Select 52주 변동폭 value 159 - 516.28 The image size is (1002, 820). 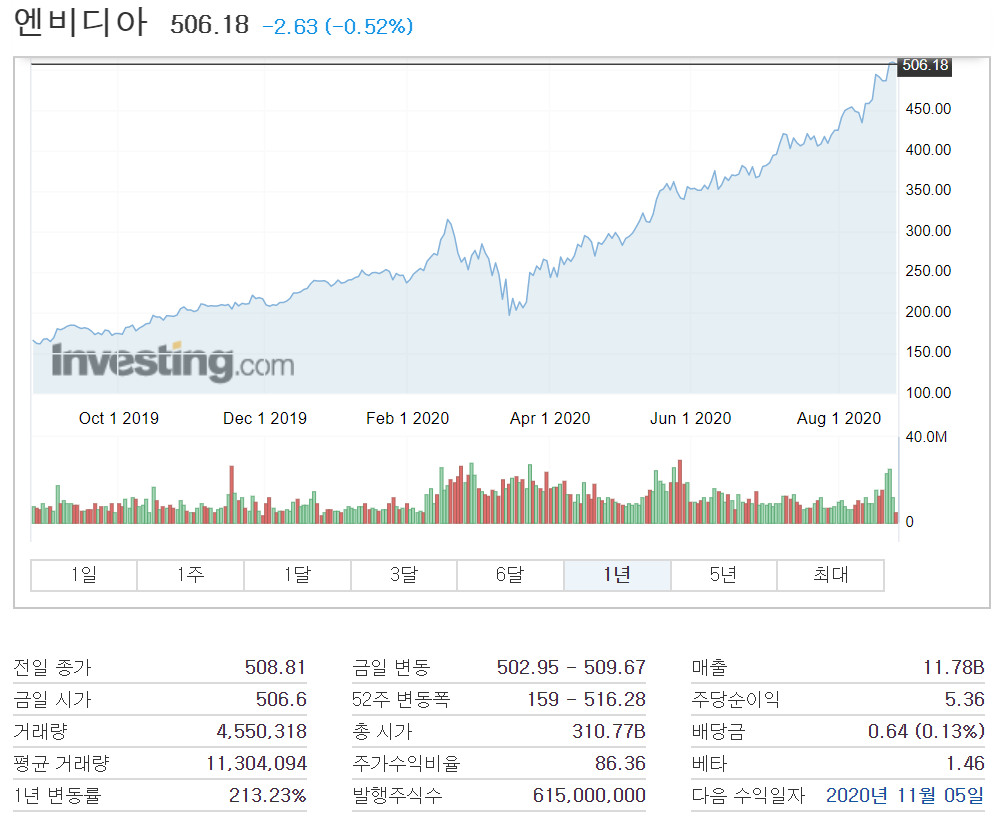[x=587, y=699]
